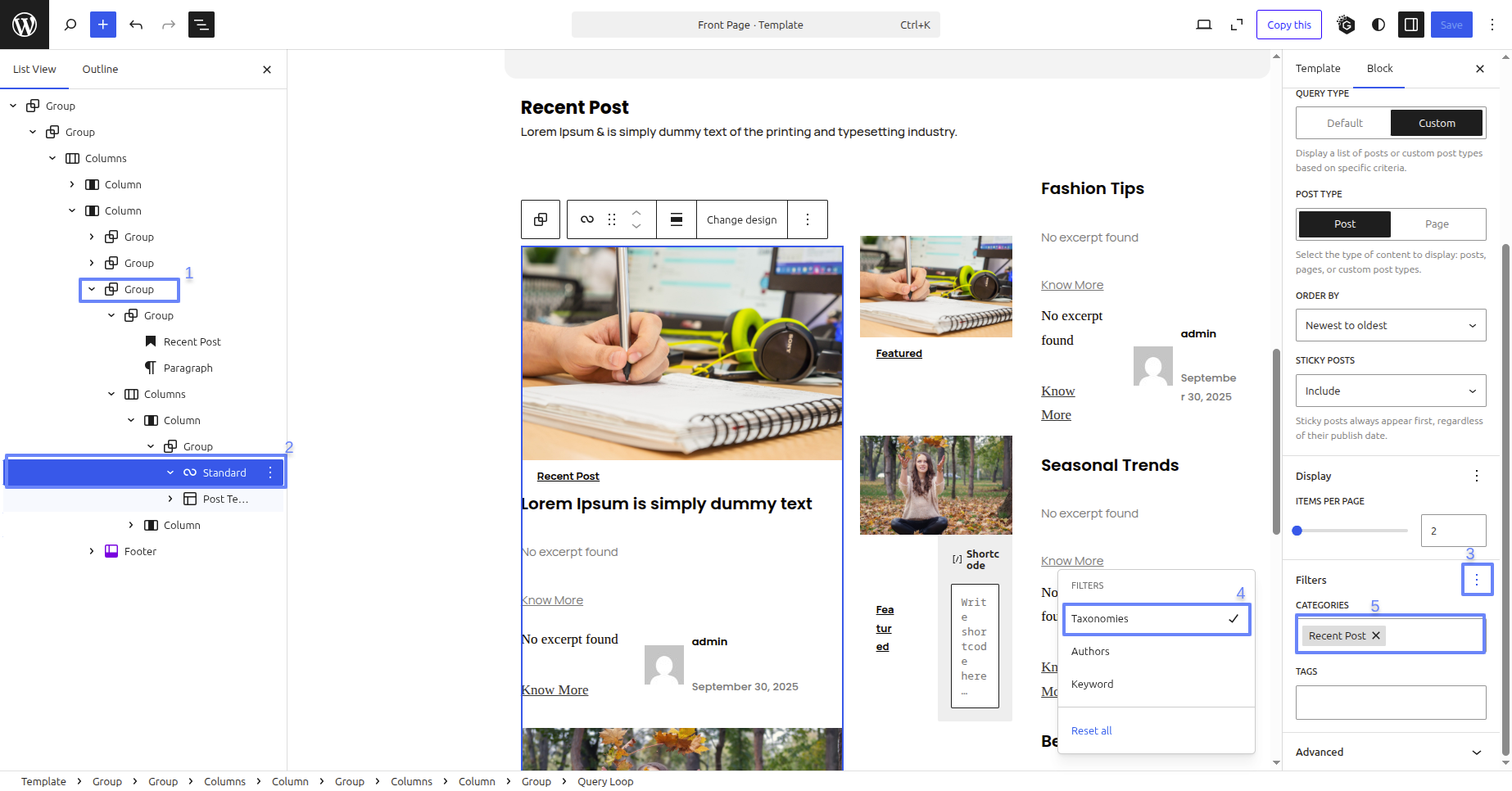Click Reset all in filters menu

(1091, 730)
